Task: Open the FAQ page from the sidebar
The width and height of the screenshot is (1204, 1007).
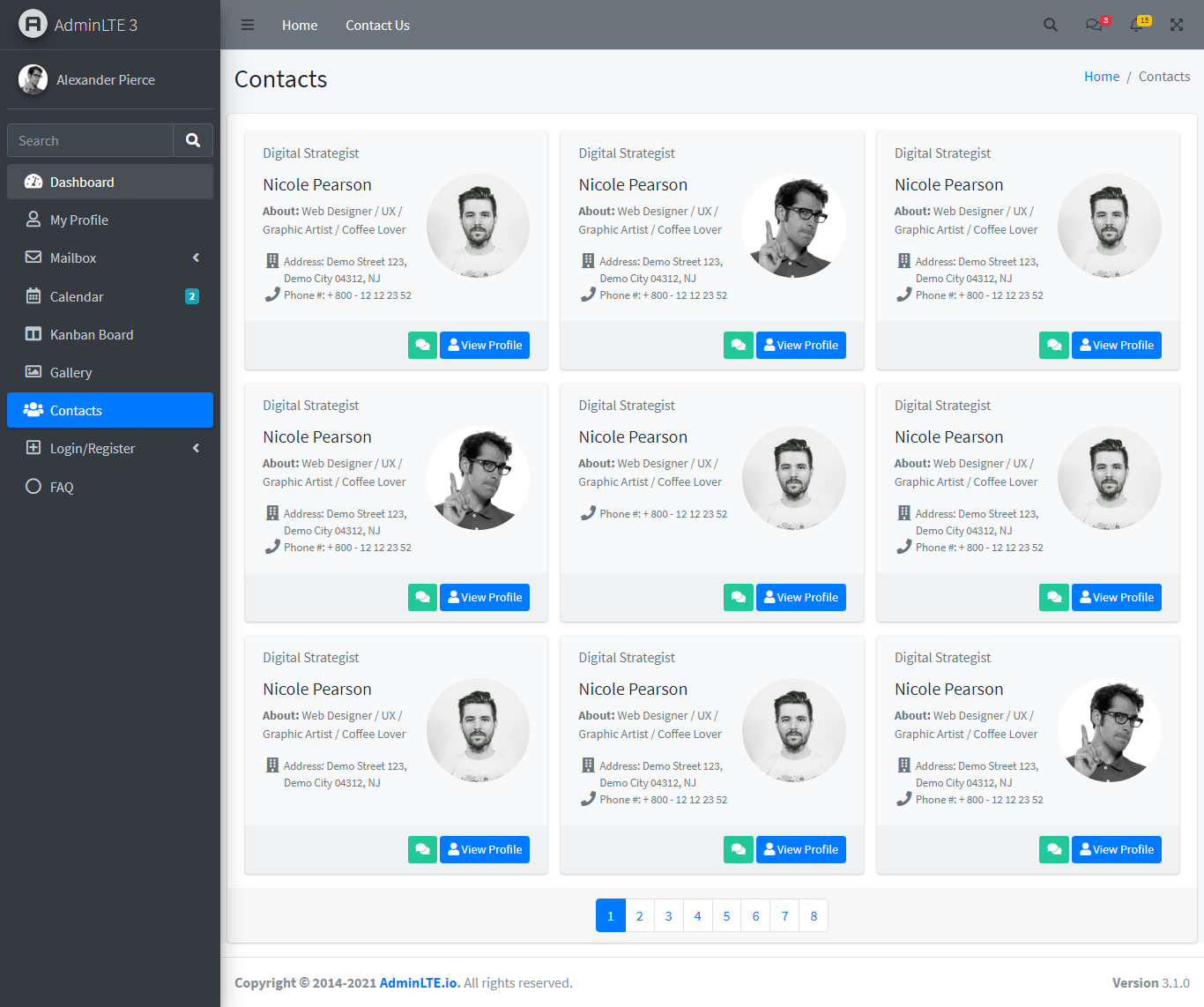Action: click(61, 486)
